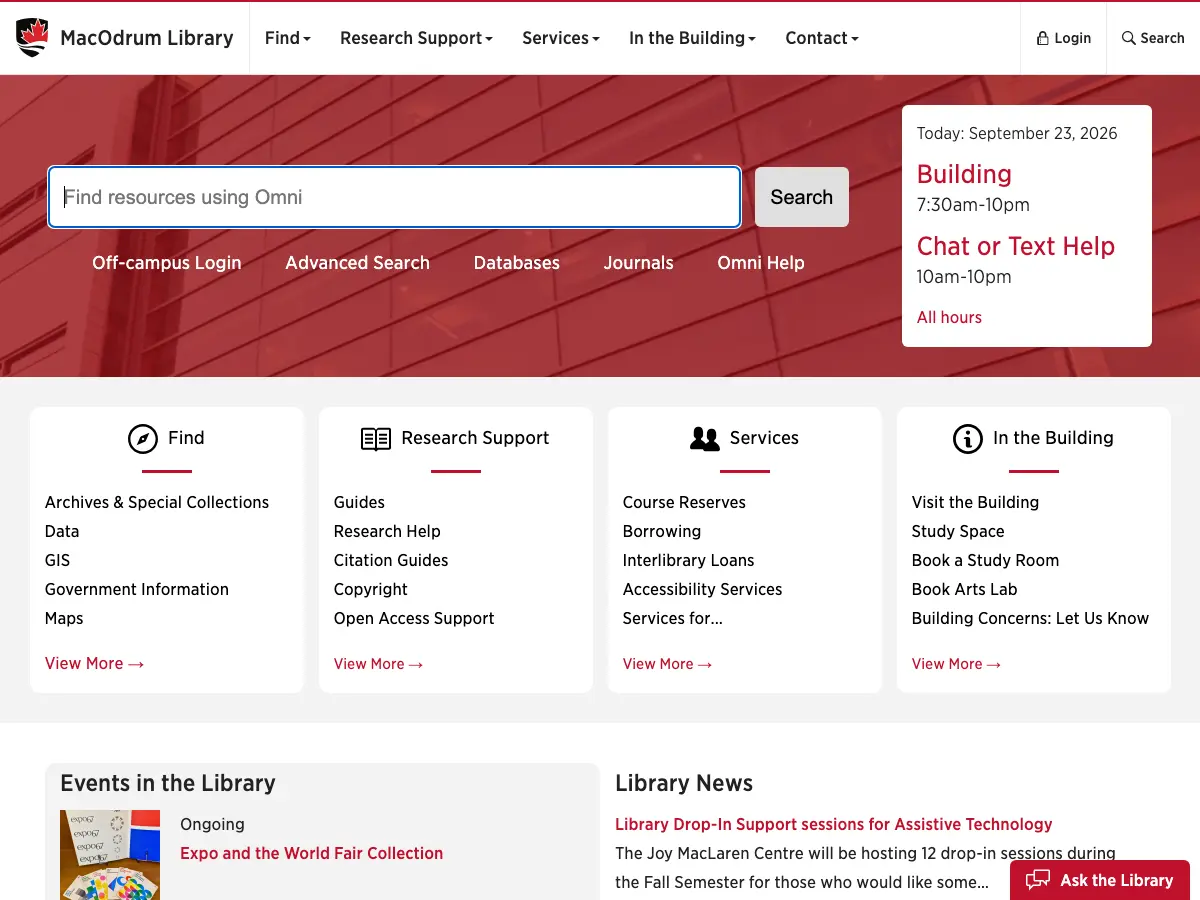Expand the Find dropdown in navigation
The height and width of the screenshot is (900, 1200).
click(x=288, y=38)
